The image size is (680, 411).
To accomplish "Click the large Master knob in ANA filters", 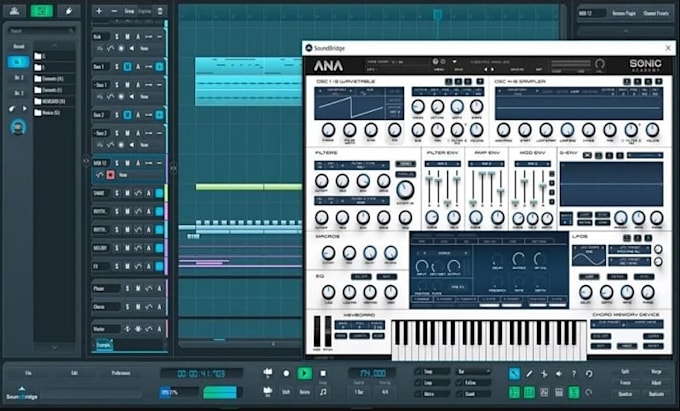I will pyautogui.click(x=405, y=189).
